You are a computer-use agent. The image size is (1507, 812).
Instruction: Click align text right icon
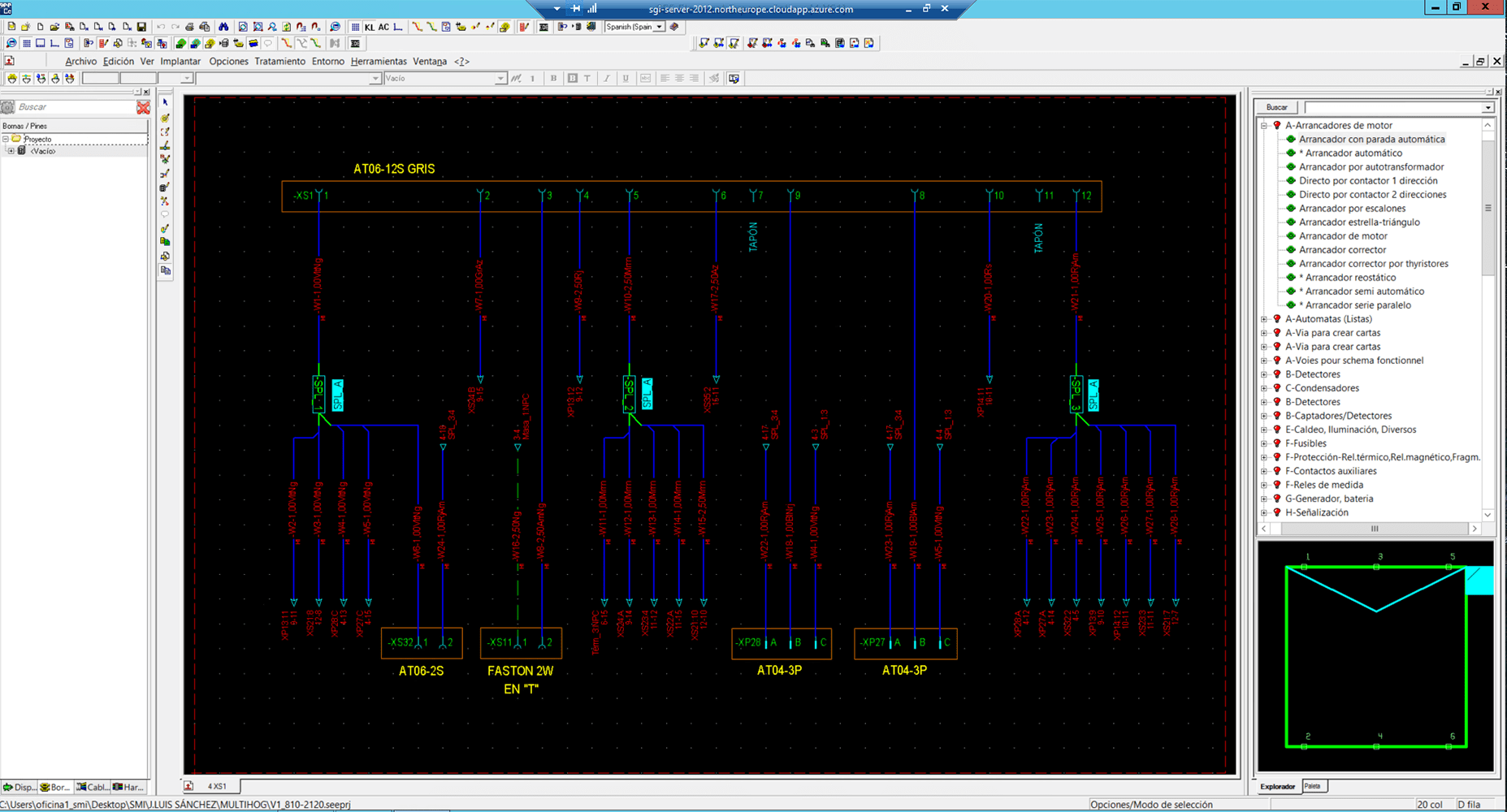tap(694, 78)
